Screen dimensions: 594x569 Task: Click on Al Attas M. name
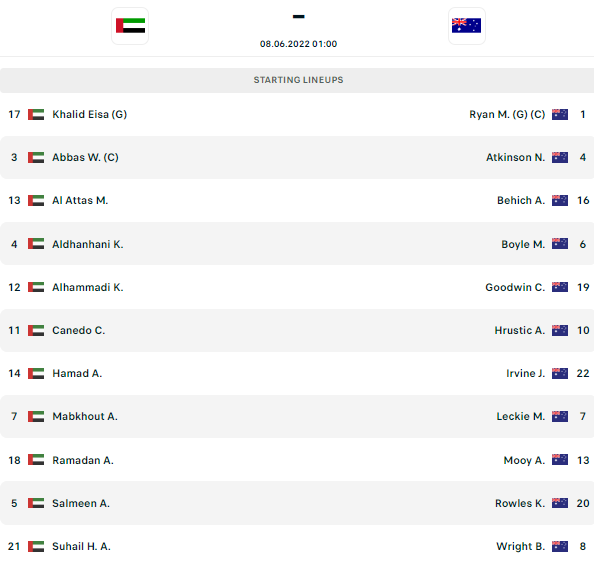click(80, 200)
